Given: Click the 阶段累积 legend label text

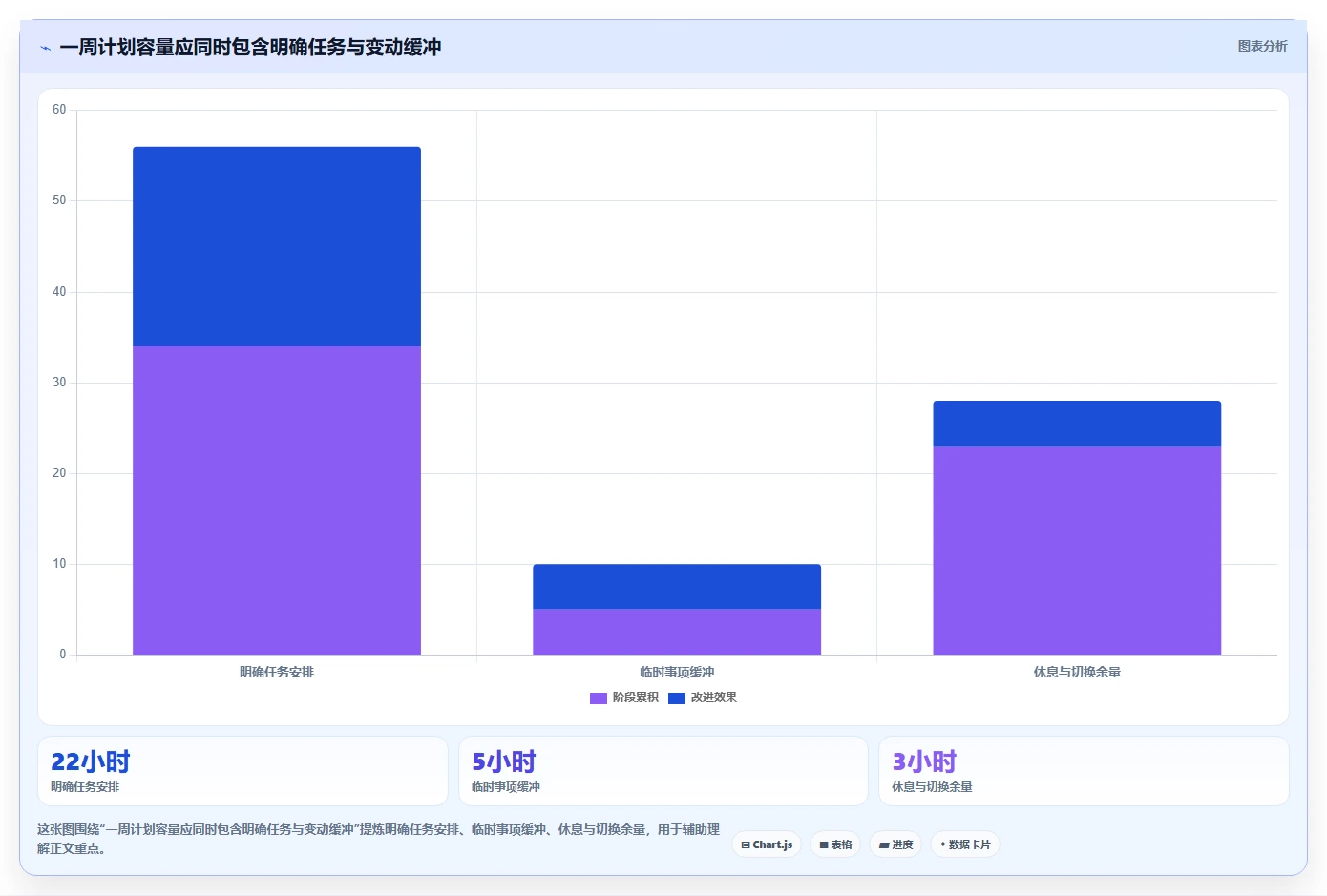Looking at the screenshot, I should (x=636, y=698).
